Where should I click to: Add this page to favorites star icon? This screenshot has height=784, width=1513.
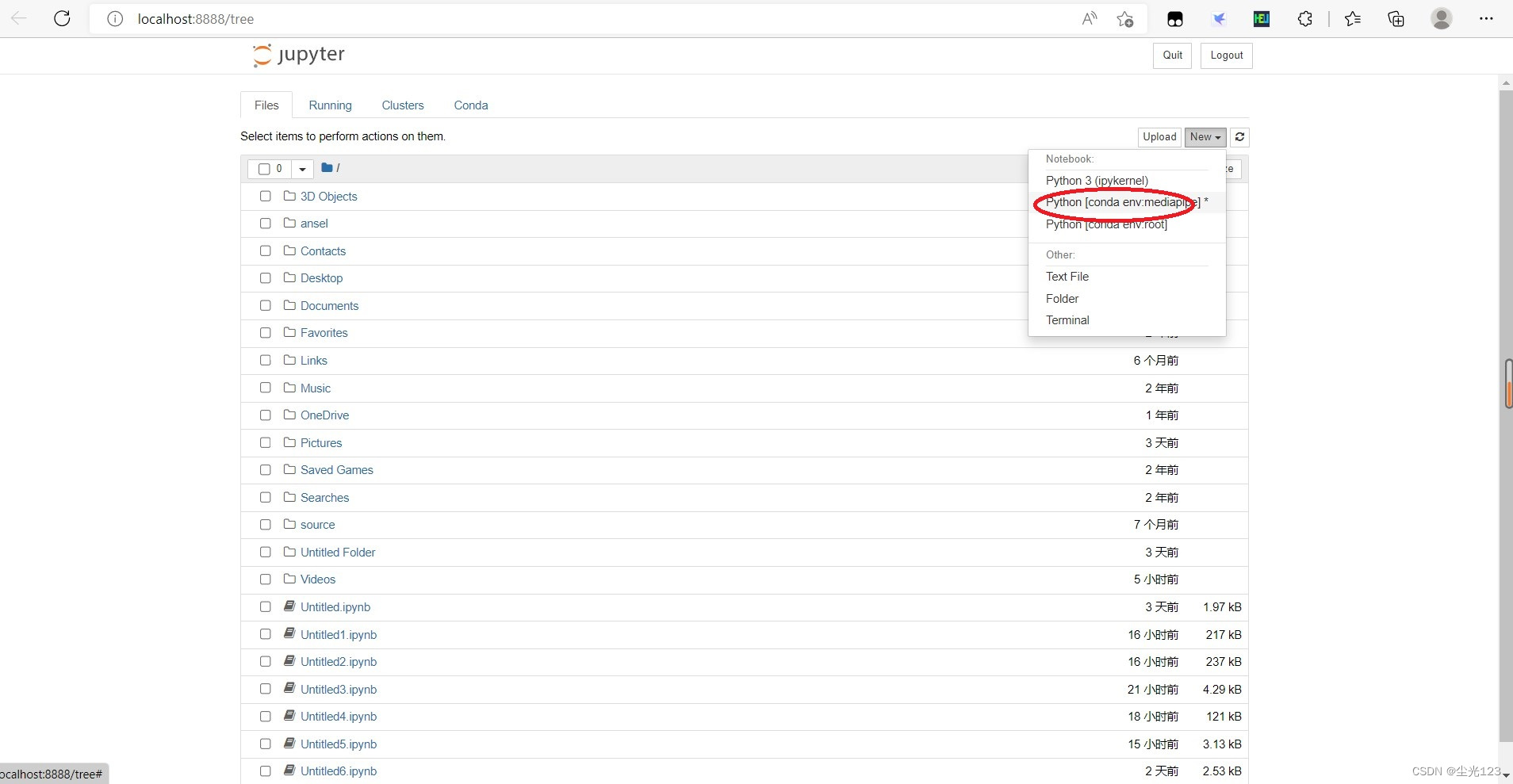pos(1124,19)
